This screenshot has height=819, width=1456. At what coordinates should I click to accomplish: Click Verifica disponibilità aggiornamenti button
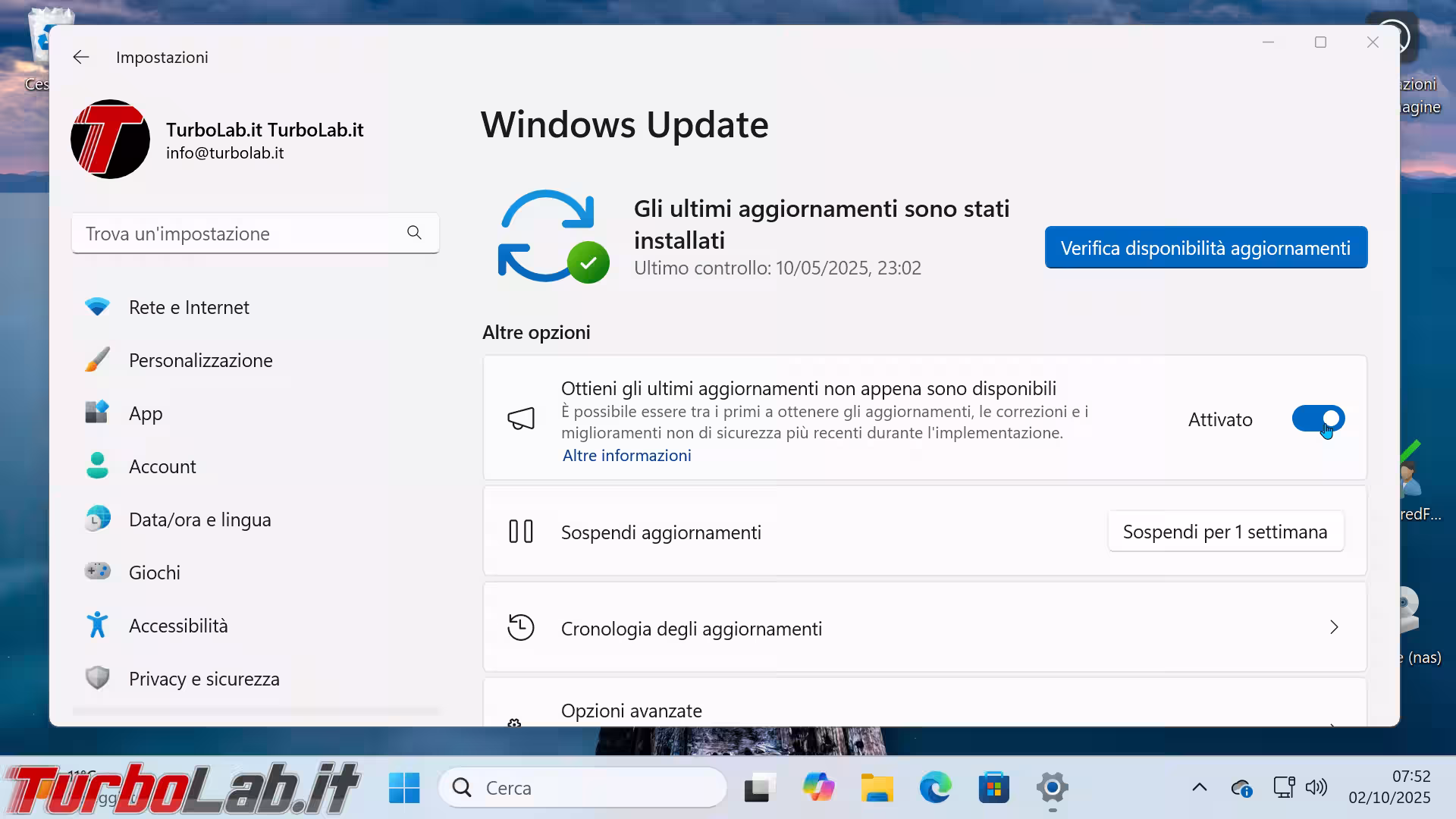click(1205, 248)
